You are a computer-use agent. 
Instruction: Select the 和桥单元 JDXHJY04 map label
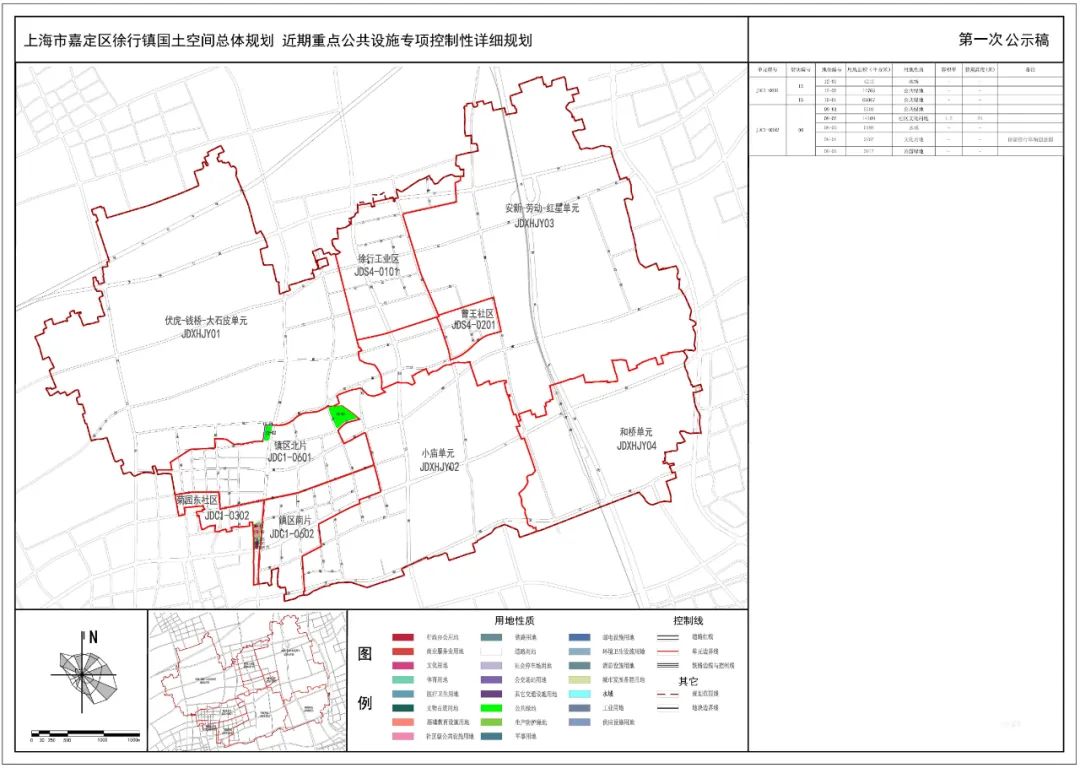636,439
